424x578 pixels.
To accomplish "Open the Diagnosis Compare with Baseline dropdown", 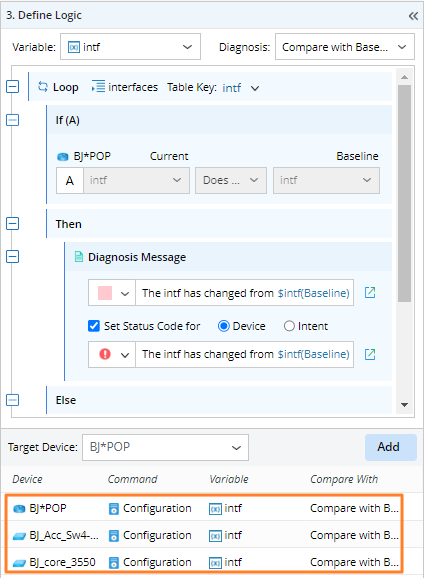I will (345, 47).
